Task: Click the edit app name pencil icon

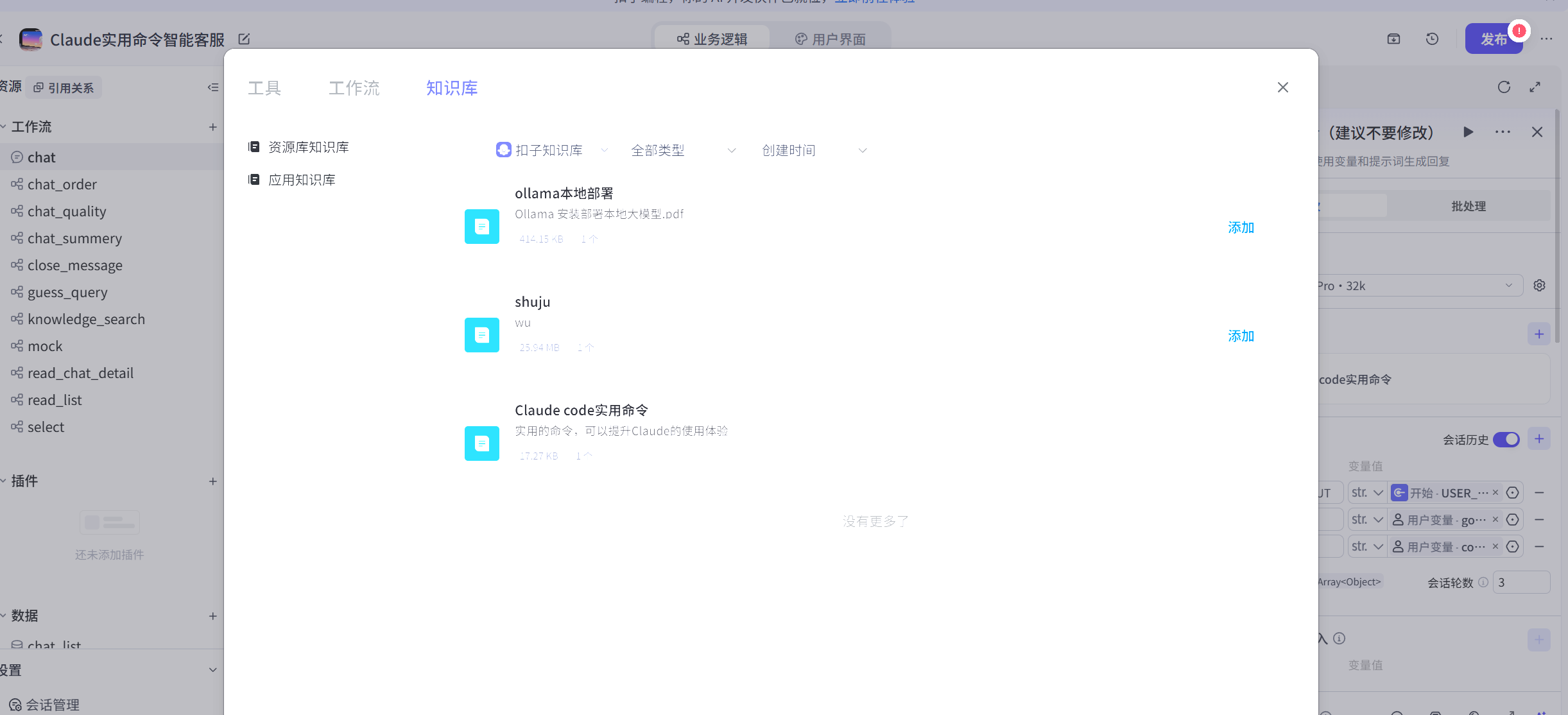Action: coord(244,39)
